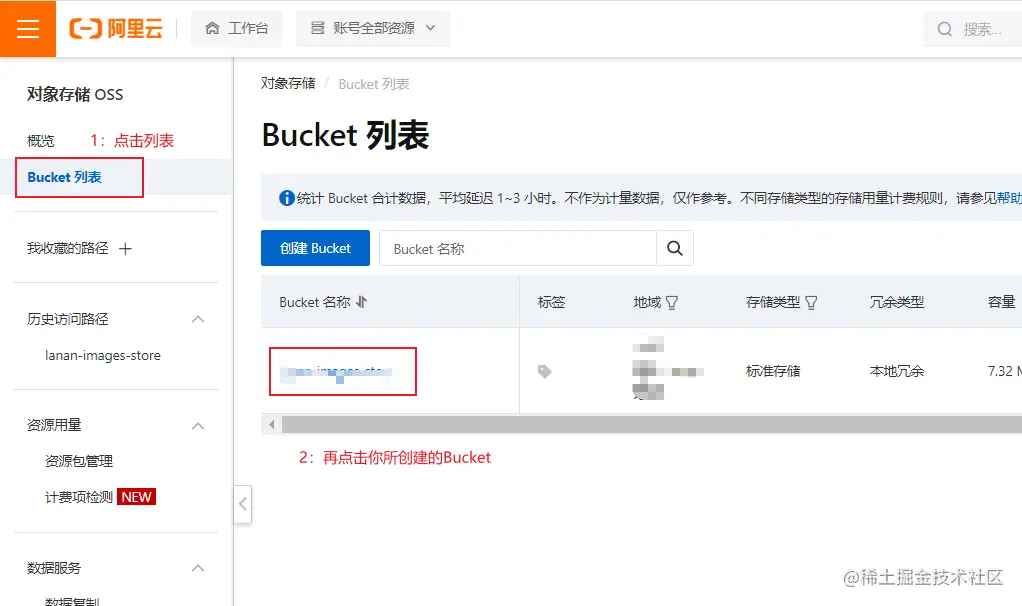Screen dimensions: 1022x606
Task: Click the 本地冗余 cell
Action: tap(897, 371)
